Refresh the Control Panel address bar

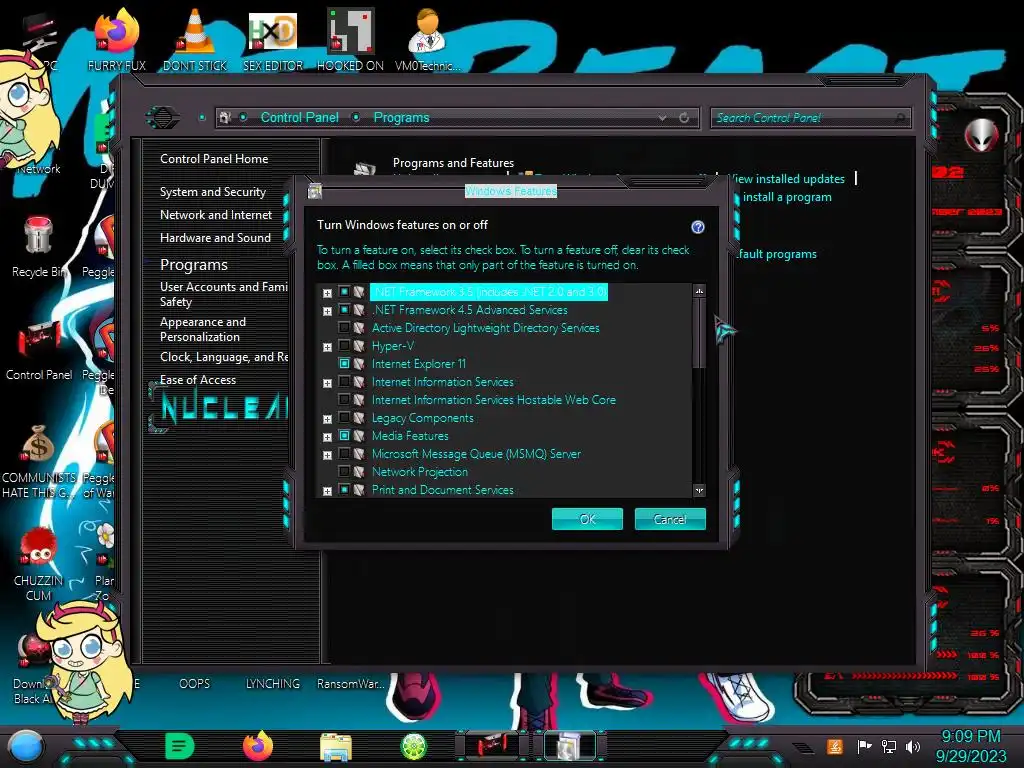click(x=684, y=118)
